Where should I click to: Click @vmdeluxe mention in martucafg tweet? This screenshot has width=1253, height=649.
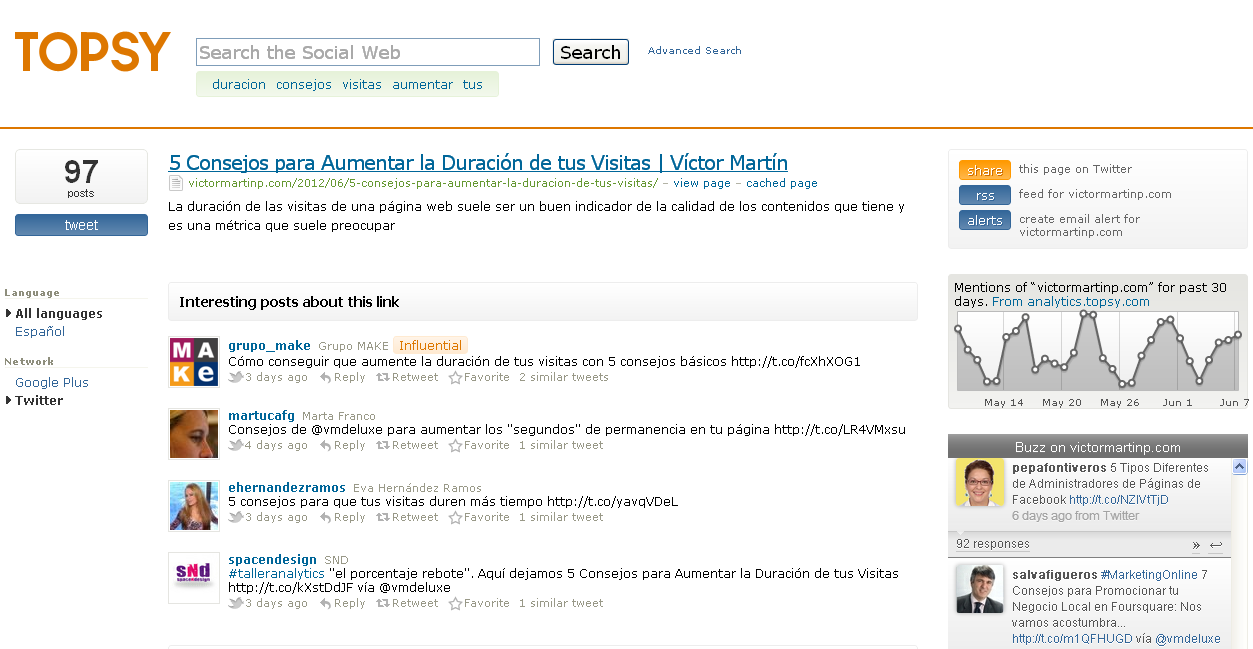click(345, 430)
